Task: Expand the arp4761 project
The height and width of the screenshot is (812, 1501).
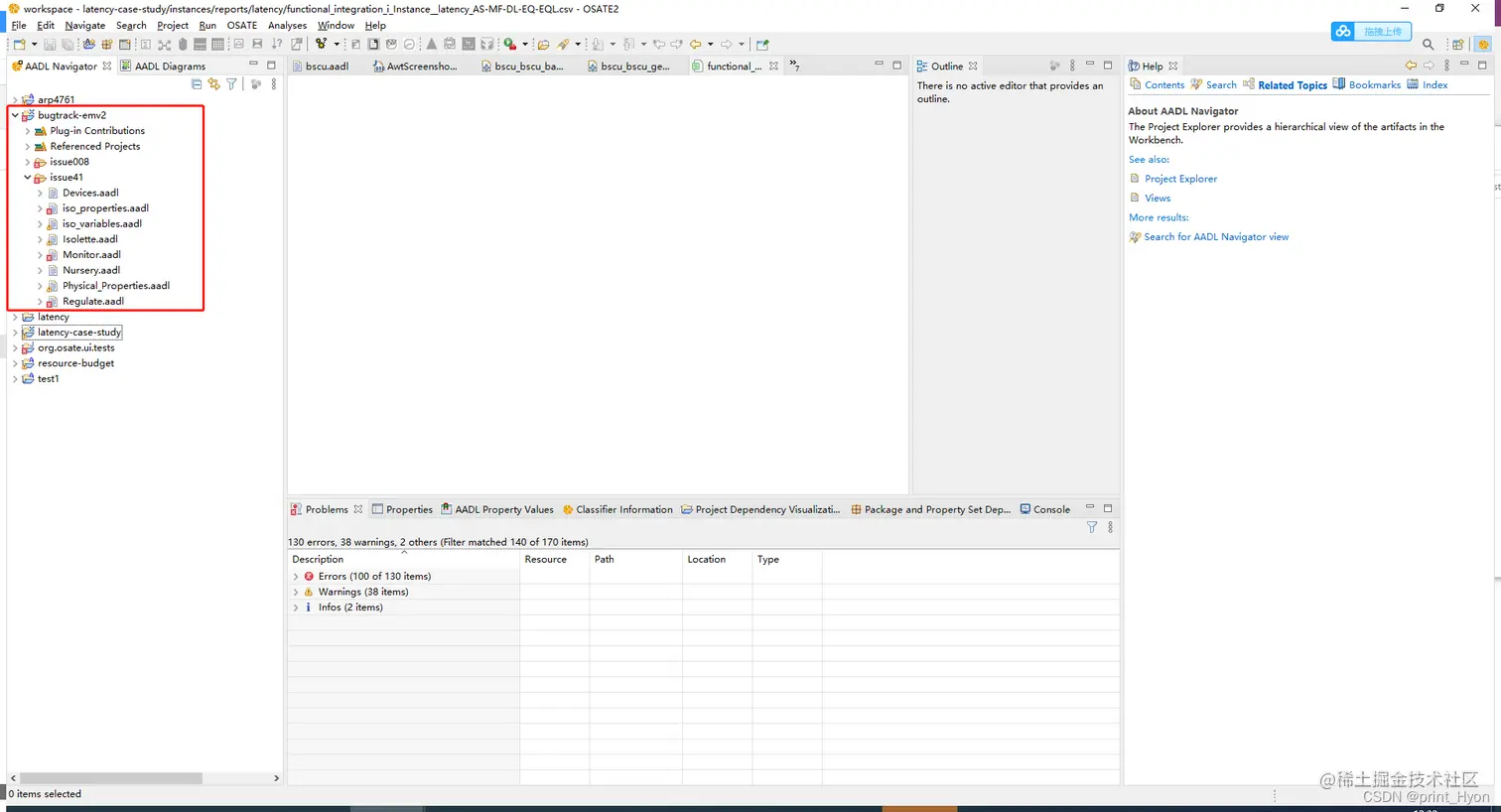Action: [x=15, y=100]
